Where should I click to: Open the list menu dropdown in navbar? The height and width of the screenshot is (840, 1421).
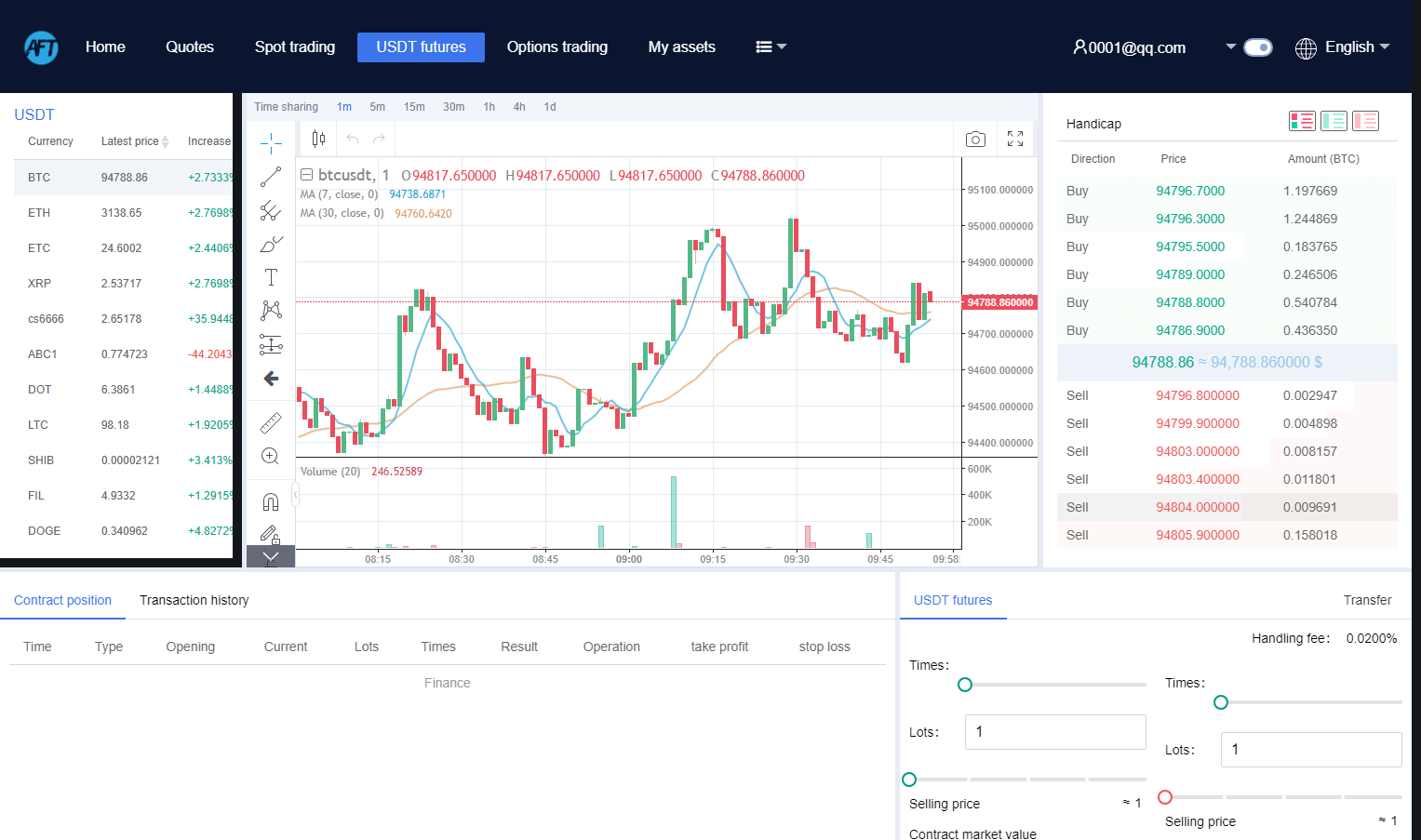click(771, 47)
